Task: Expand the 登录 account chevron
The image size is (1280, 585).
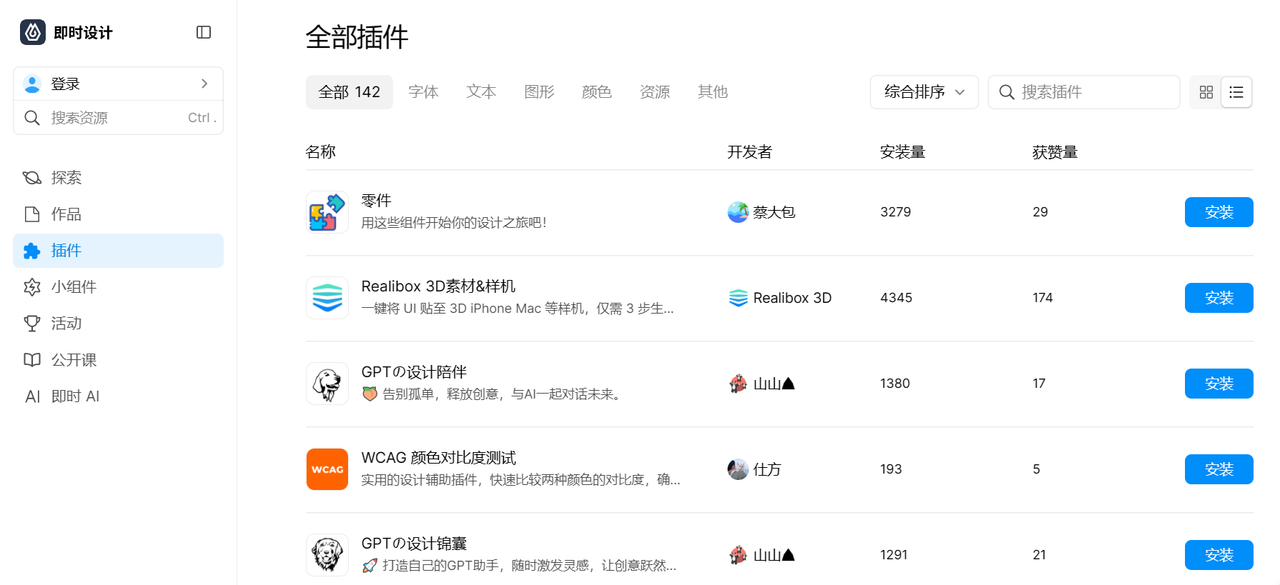Action: coord(204,84)
